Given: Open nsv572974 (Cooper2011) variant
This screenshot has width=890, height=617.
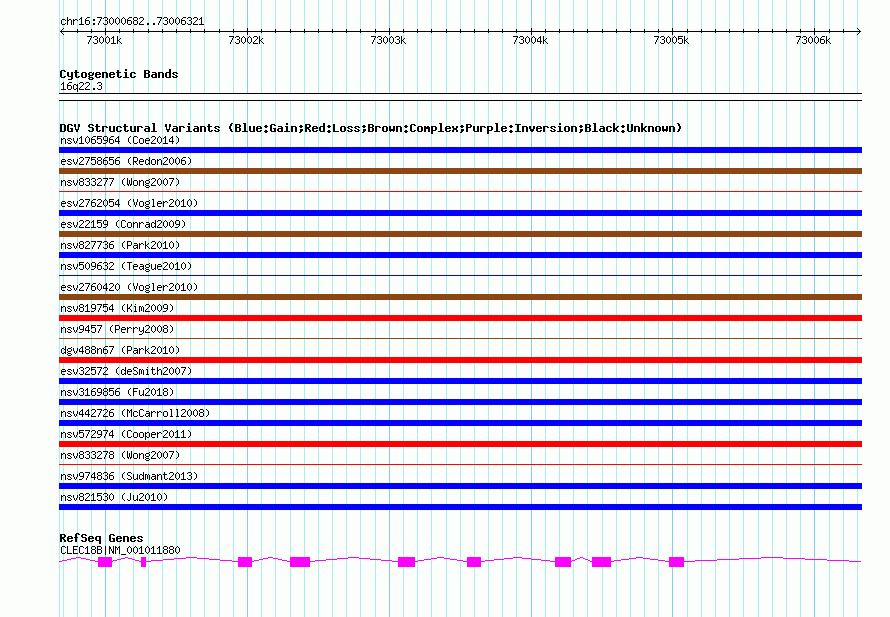Looking at the screenshot, I should 126,434.
